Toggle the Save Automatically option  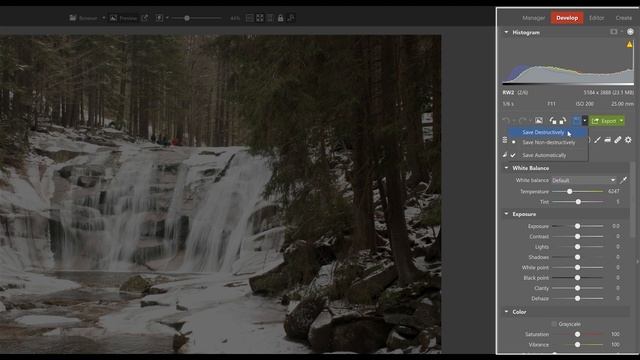[548, 155]
